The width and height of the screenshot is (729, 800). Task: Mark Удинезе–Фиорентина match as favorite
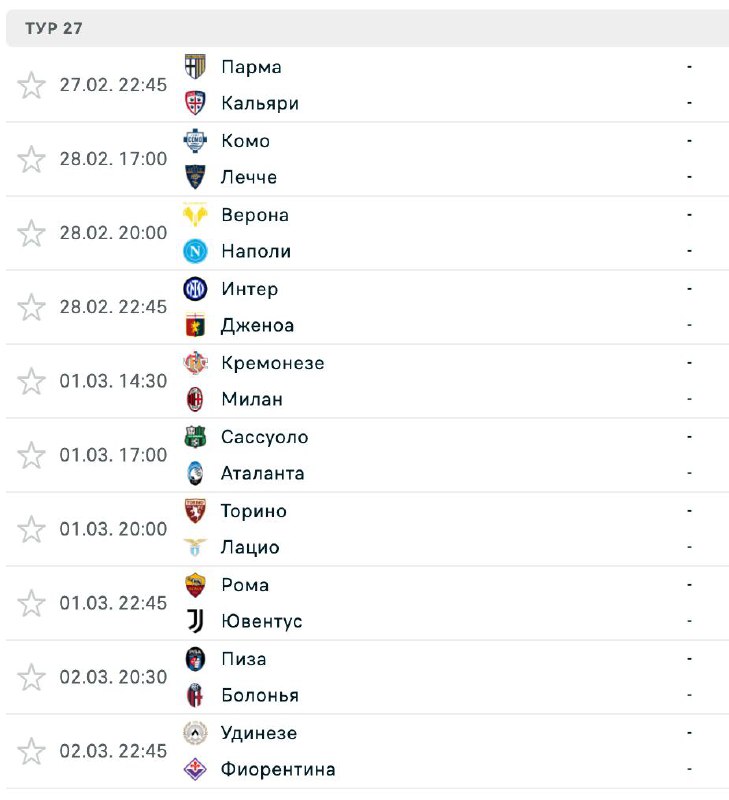coord(32,751)
